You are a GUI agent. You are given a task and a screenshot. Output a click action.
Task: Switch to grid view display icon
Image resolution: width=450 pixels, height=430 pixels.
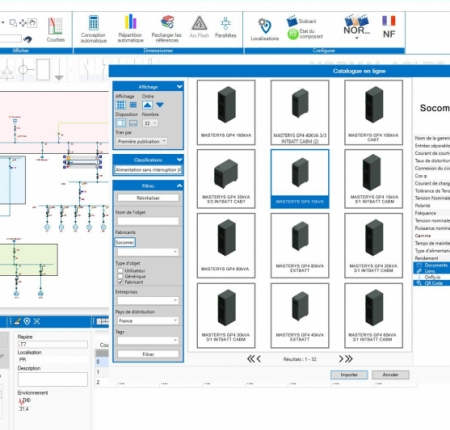tap(121, 105)
